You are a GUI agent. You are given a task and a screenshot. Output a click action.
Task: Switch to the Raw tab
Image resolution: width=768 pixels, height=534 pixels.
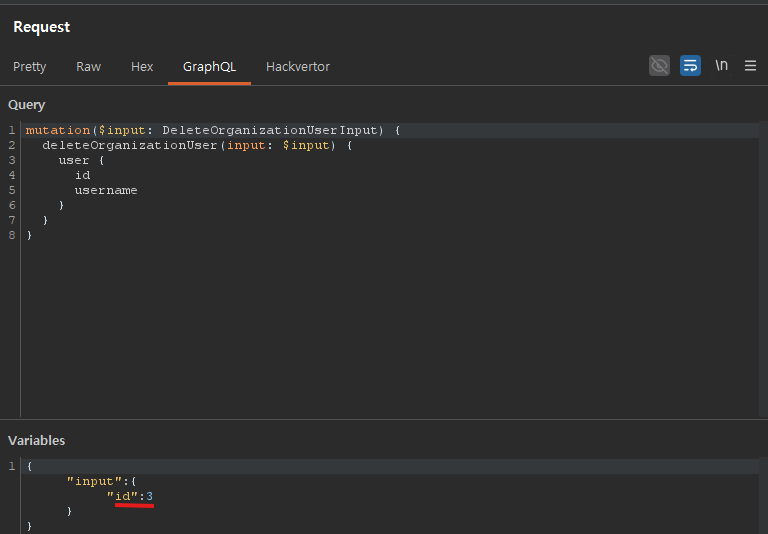[x=88, y=67]
